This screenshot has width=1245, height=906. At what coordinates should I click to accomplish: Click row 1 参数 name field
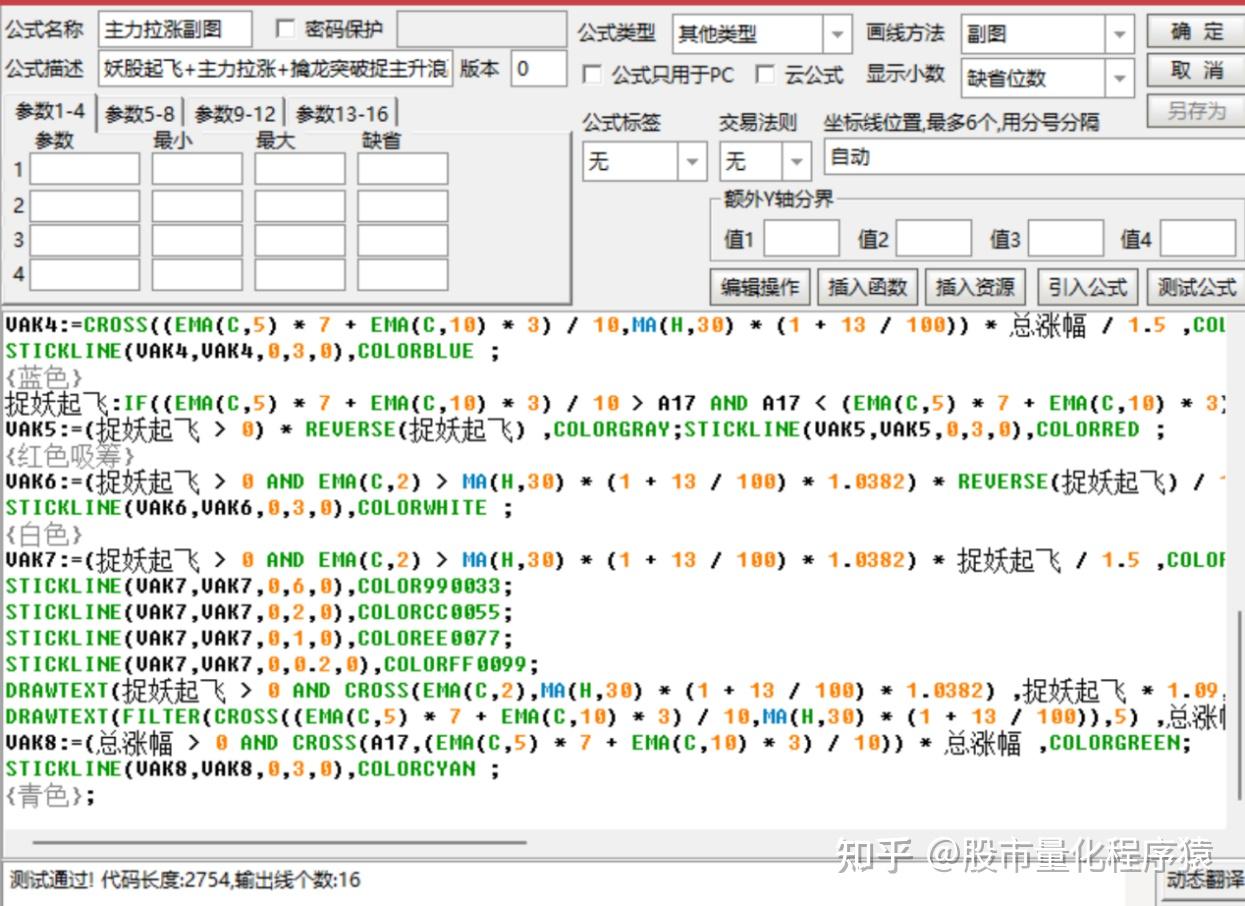[84, 169]
